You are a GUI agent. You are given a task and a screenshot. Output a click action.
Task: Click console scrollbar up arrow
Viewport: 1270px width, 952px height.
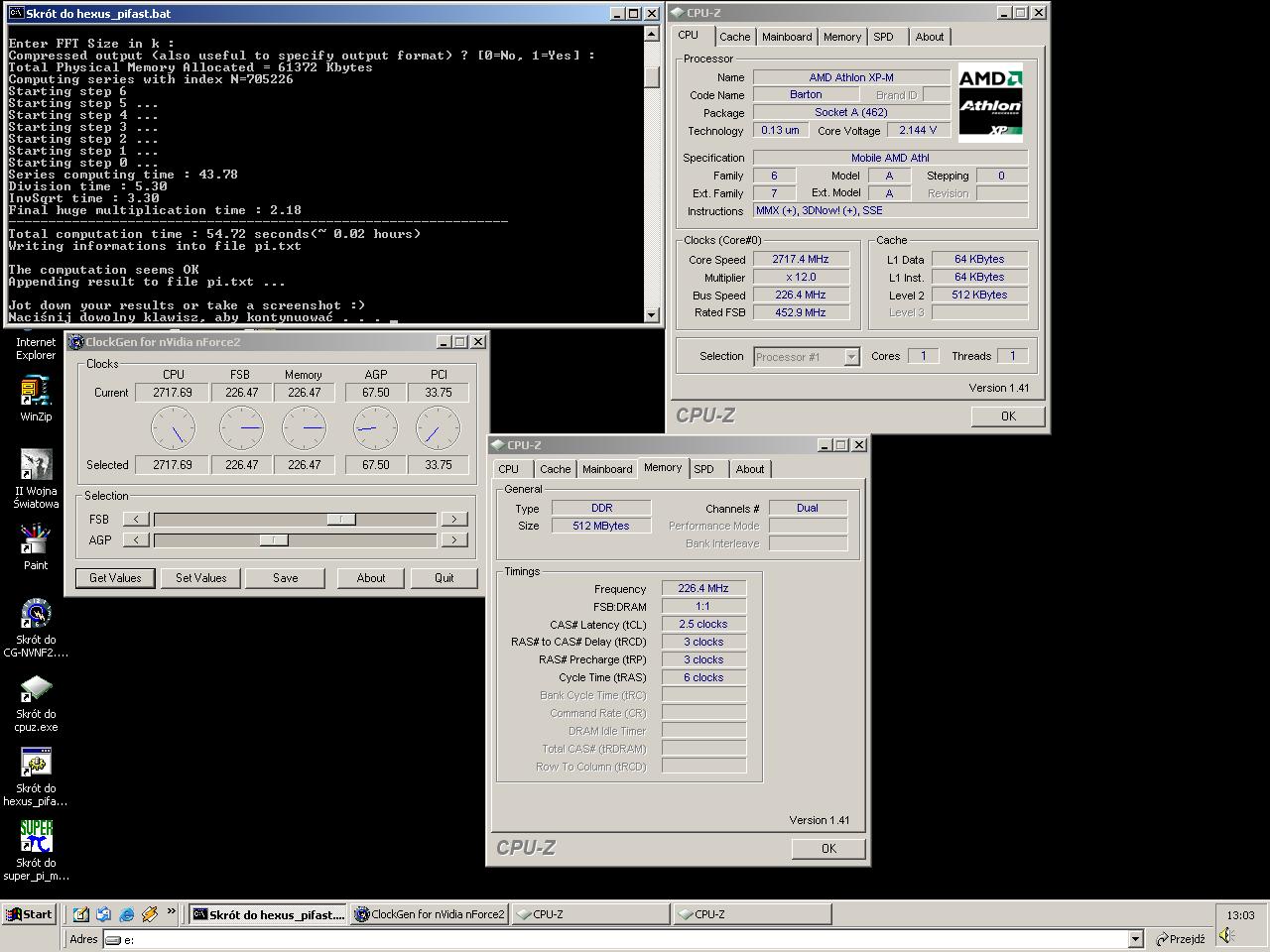click(652, 34)
